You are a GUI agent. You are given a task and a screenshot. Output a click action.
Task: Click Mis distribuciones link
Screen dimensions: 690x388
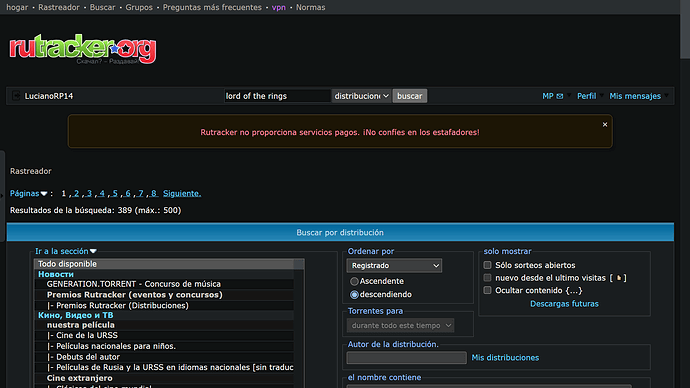505,358
